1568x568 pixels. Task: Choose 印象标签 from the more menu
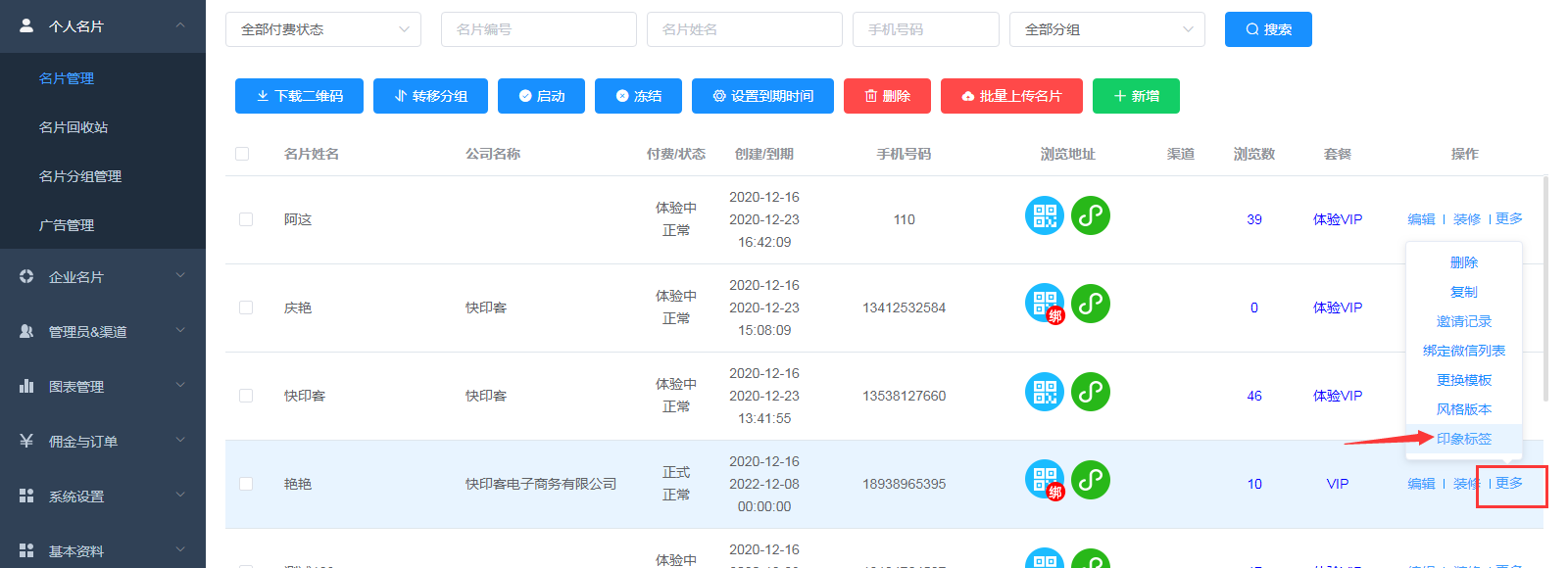point(1463,439)
